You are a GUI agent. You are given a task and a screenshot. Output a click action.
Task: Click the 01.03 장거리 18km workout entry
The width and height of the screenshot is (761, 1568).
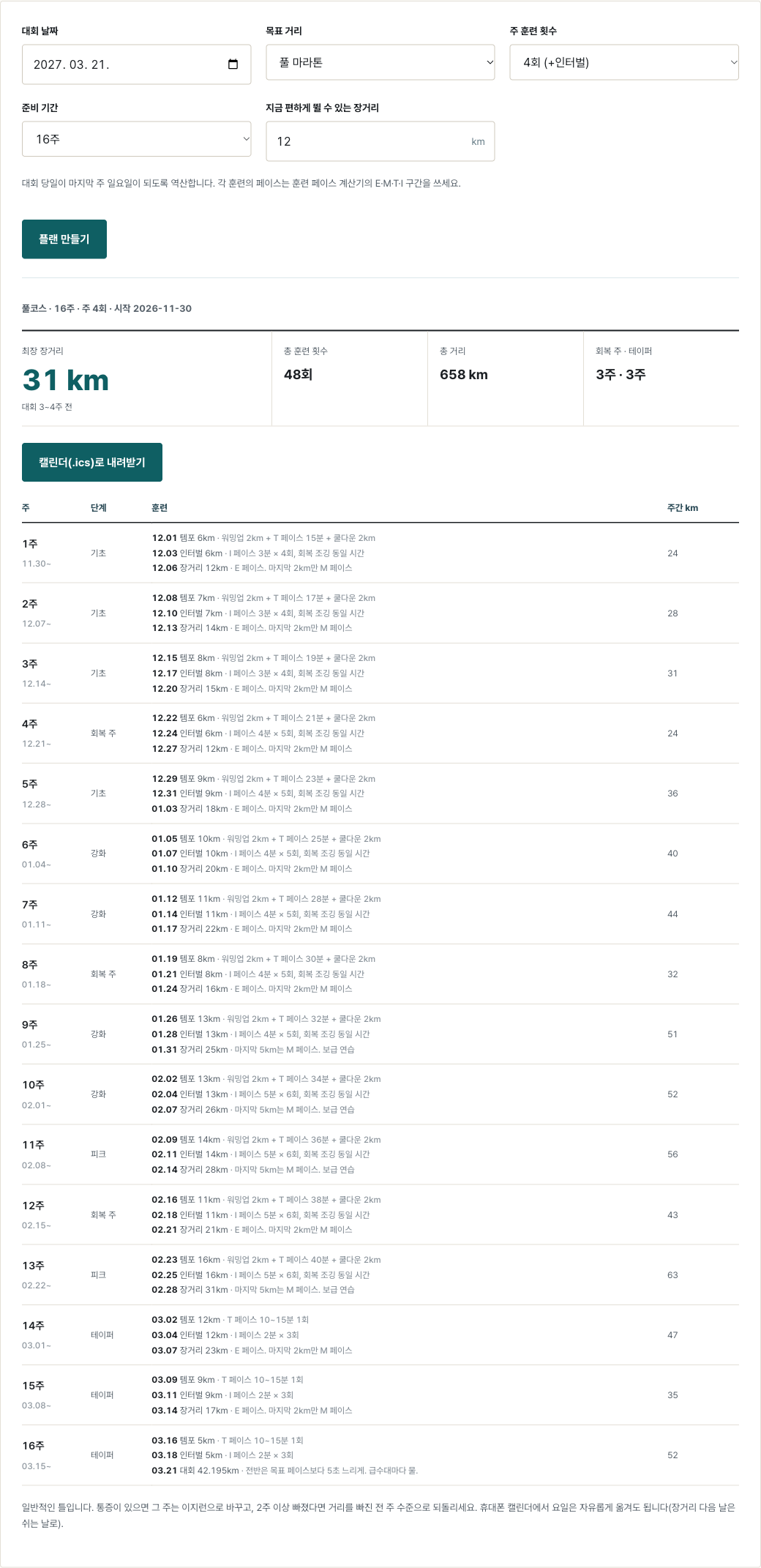(252, 809)
